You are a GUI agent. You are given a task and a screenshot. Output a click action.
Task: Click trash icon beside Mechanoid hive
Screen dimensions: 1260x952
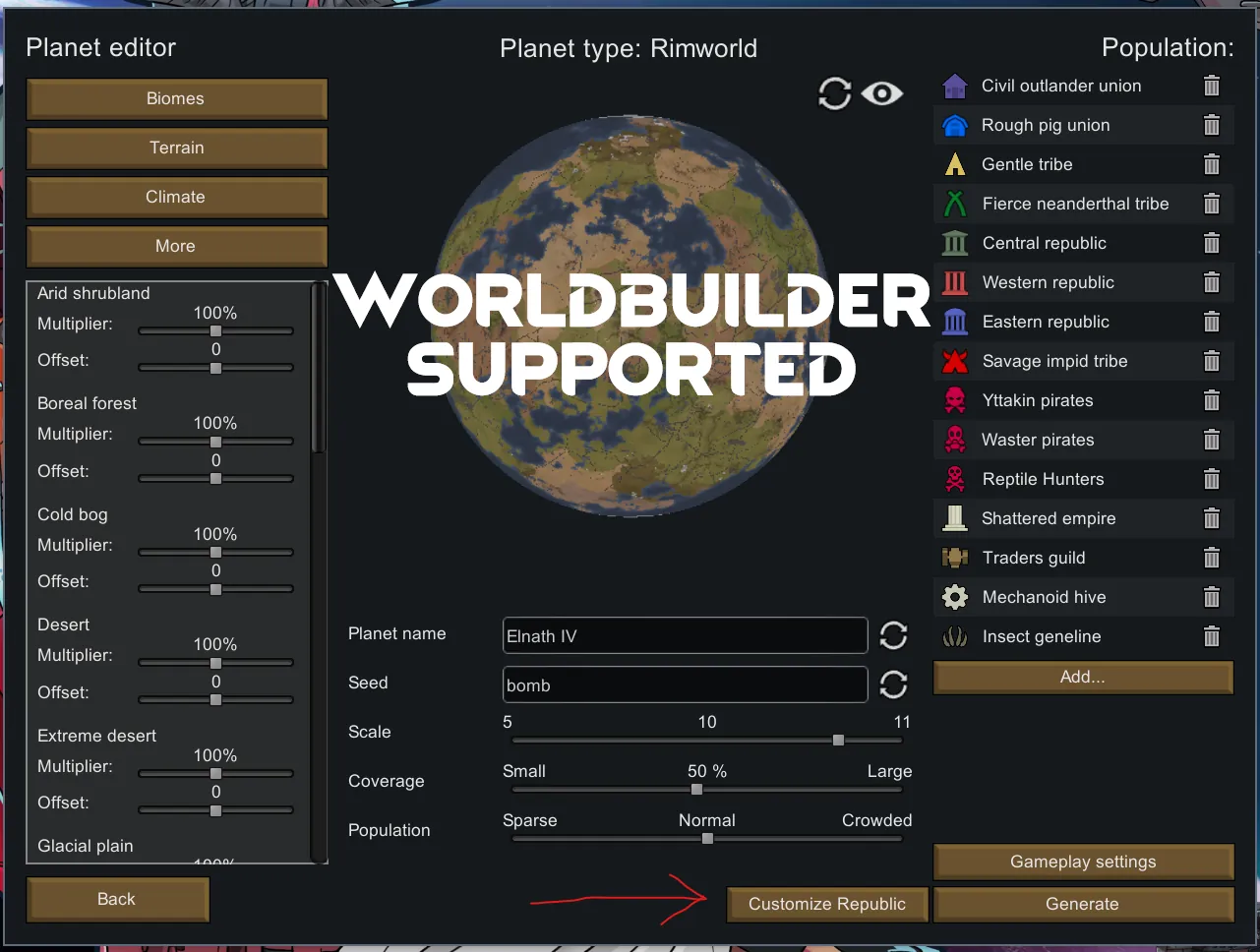1212,597
